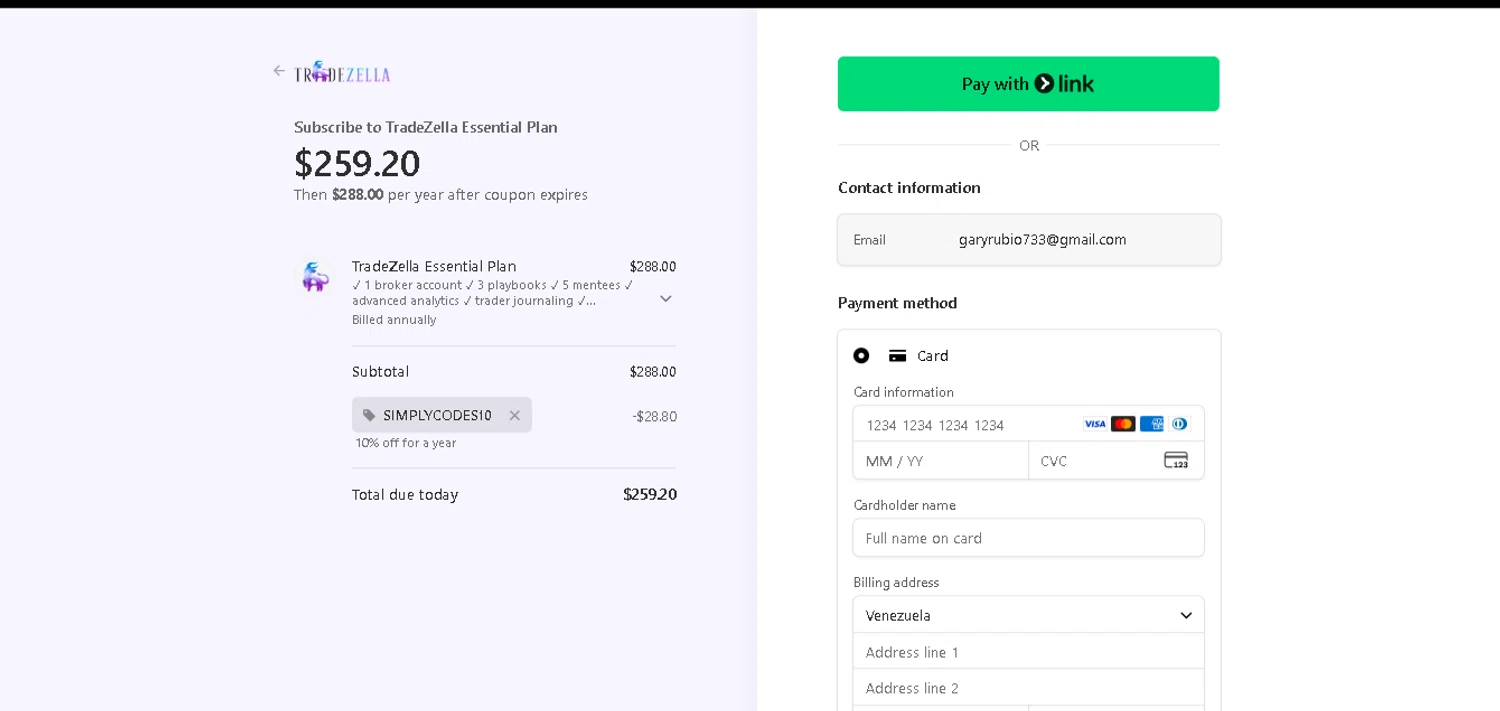
Task: Expand the Essential Plan details chevron
Action: [665, 298]
